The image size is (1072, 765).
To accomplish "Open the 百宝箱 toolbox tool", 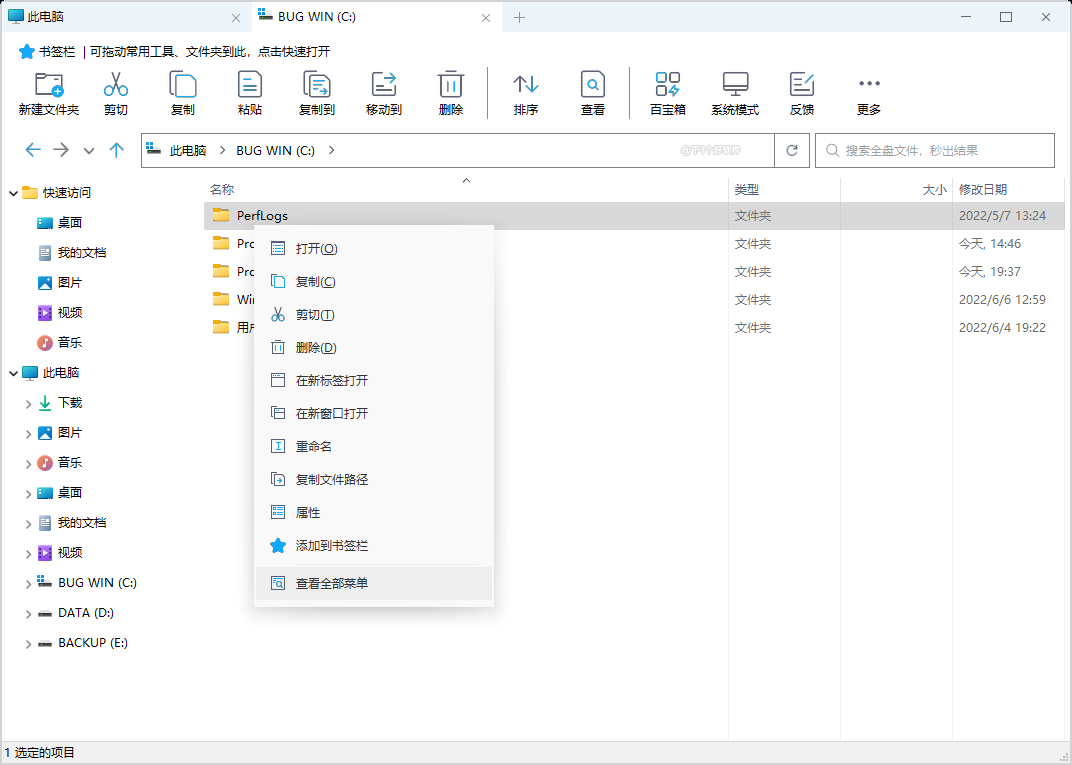I will pos(667,92).
